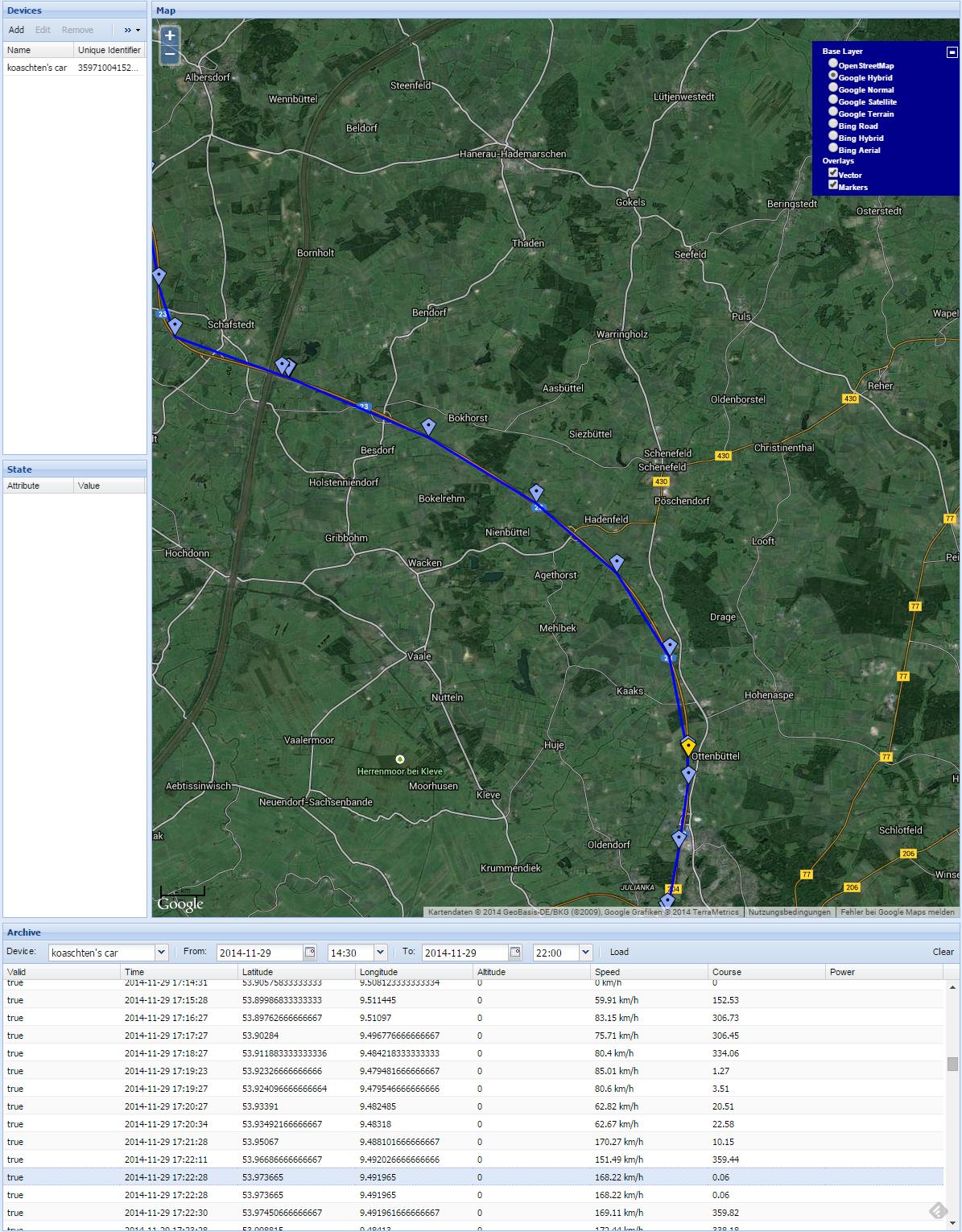Open the From date calendar picker
This screenshot has height=1232, width=962.
(310, 953)
